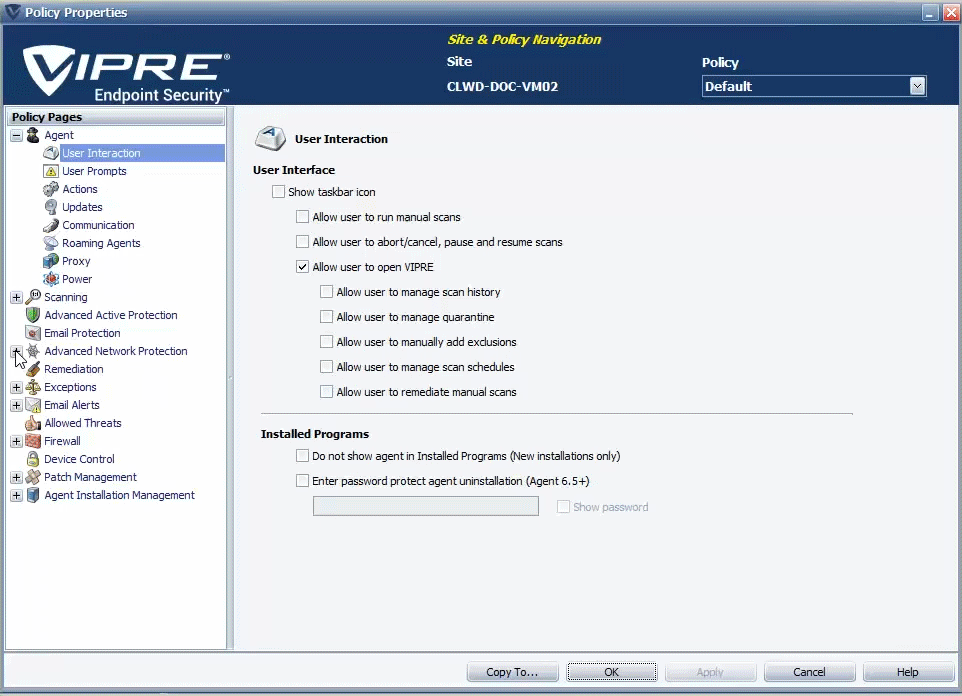Collapse the Agent tree node
Screen dimensions: 962x696
pyautogui.click(x=17, y=135)
